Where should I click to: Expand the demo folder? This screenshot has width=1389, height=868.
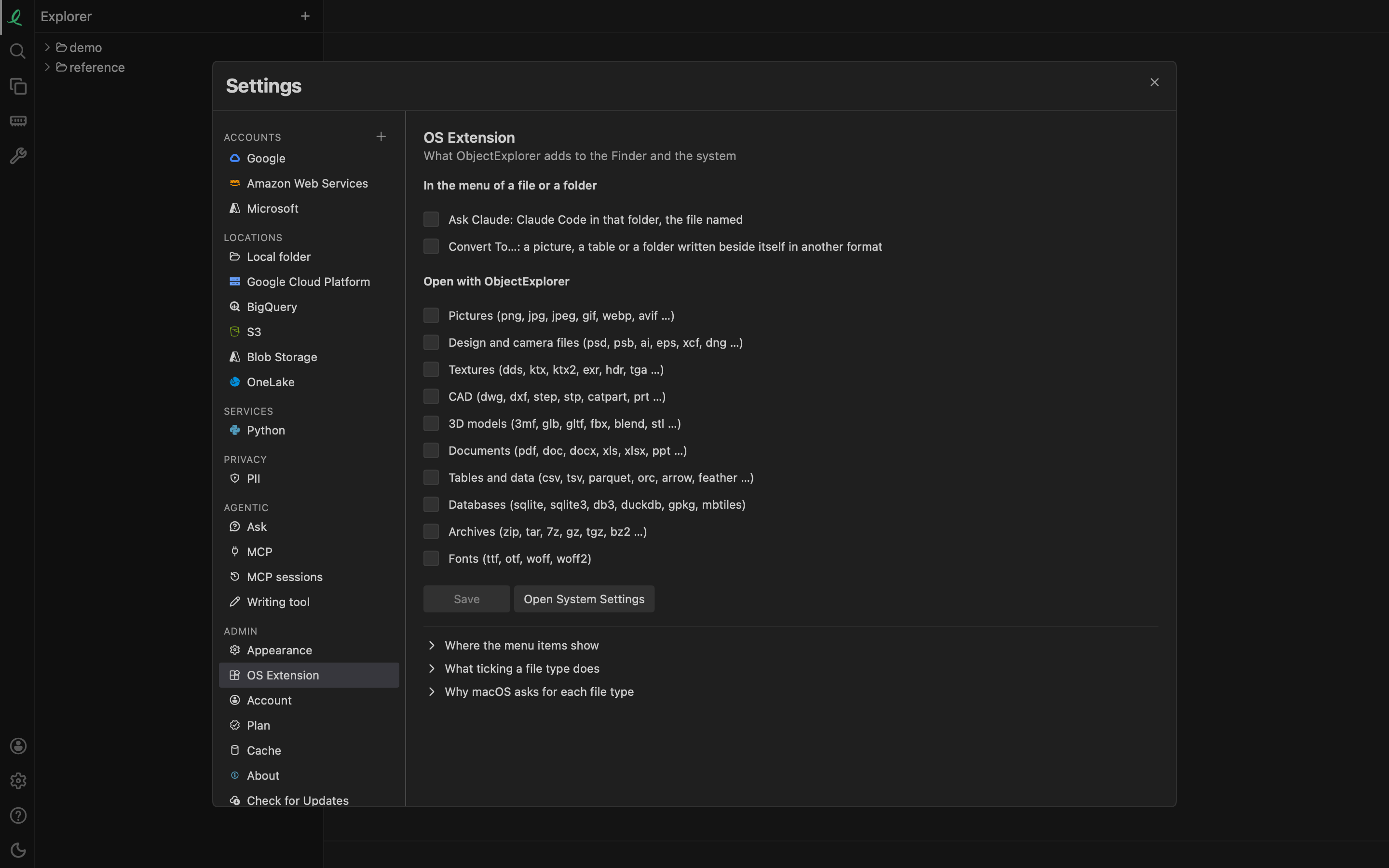(x=48, y=47)
